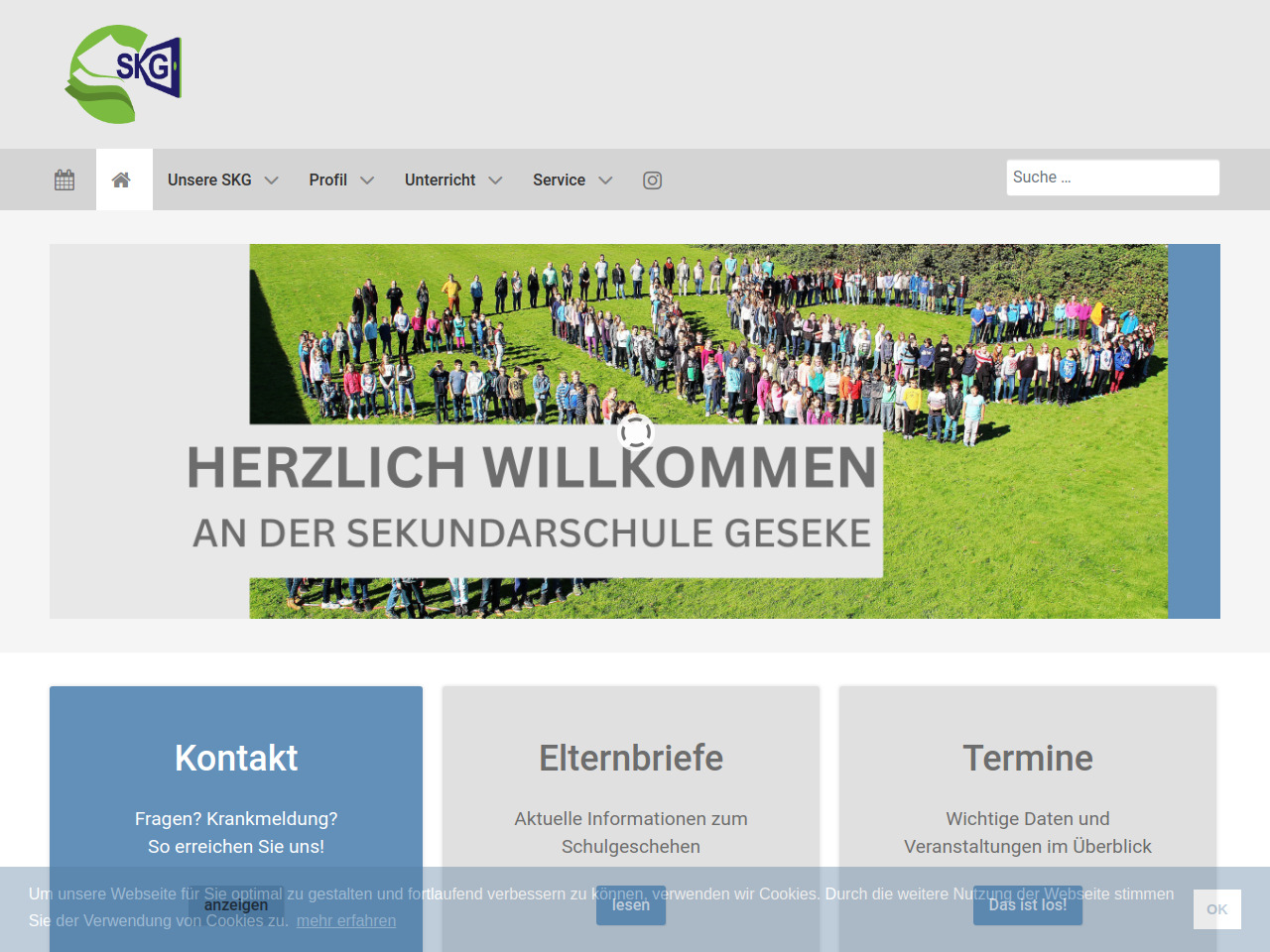Select the Profil menu item
The width and height of the screenshot is (1270, 952).
coord(327,179)
